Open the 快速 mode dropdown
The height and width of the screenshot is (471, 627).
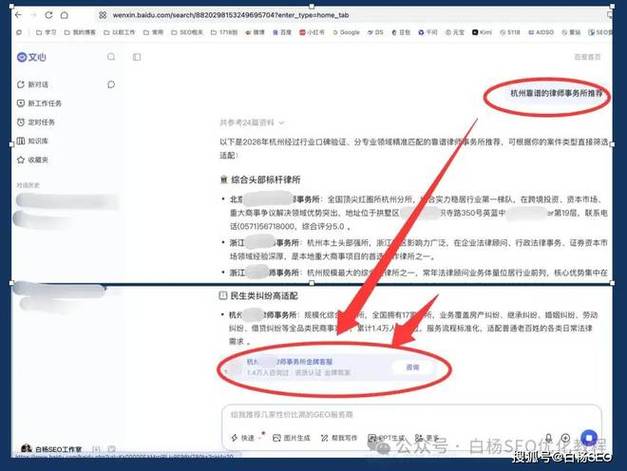[246, 438]
